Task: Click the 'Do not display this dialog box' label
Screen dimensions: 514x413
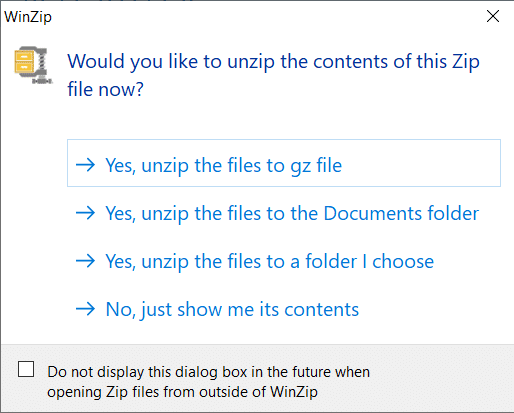Action: pyautogui.click(x=208, y=372)
